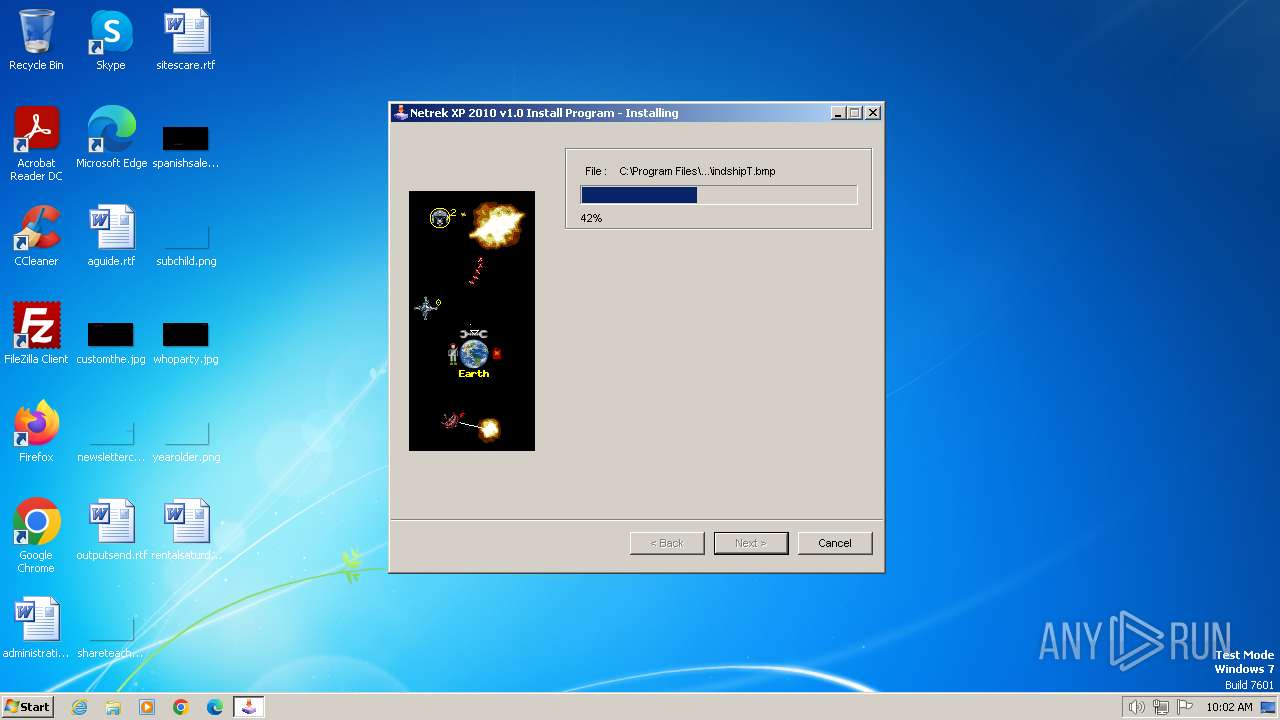
Task: Click the volume speaker tray icon
Action: coord(1136,707)
